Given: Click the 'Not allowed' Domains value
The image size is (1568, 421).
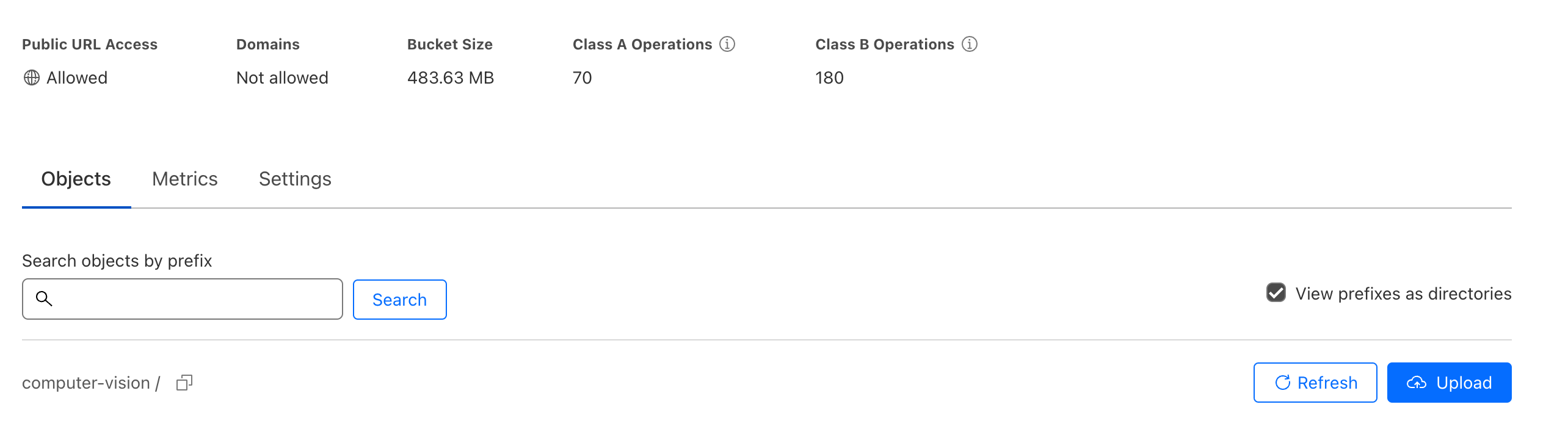Looking at the screenshot, I should coord(282,77).
